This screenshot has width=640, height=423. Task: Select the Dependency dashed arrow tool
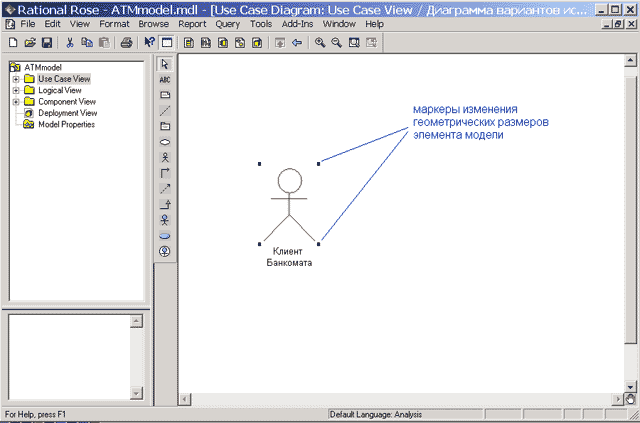click(x=165, y=188)
